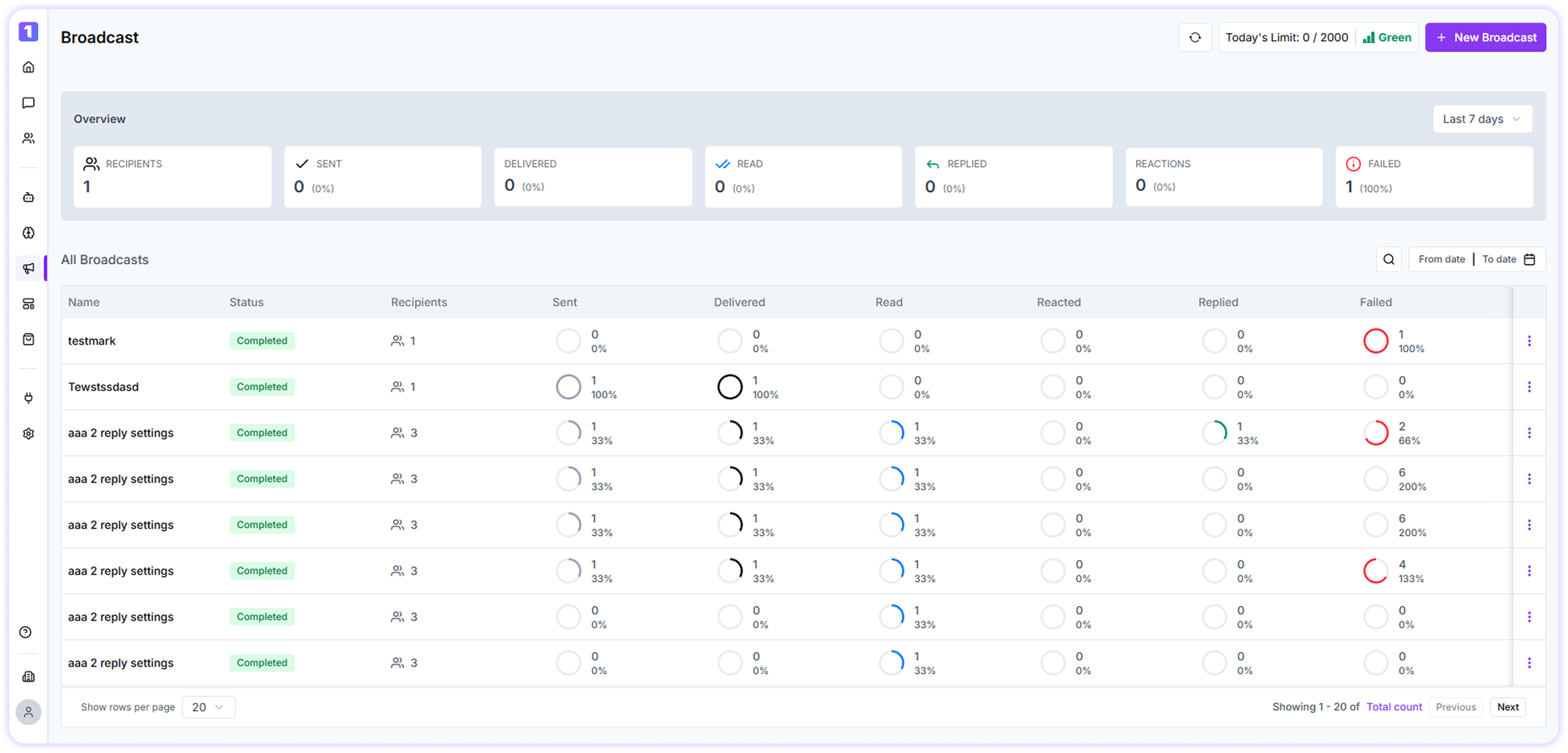Open the three-dot menu for testmark broadcast
The height and width of the screenshot is (753, 1568).
(x=1530, y=341)
